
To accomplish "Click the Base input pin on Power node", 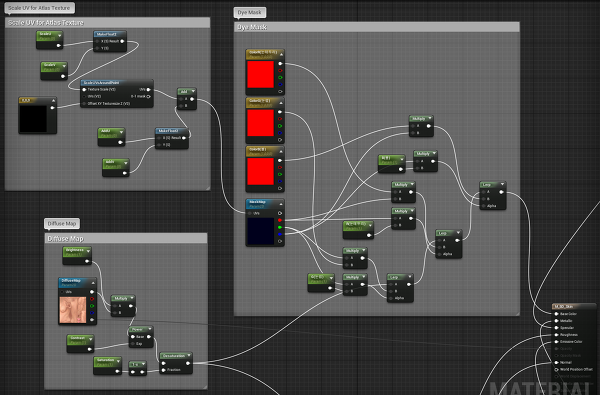I will pyautogui.click(x=133, y=337).
